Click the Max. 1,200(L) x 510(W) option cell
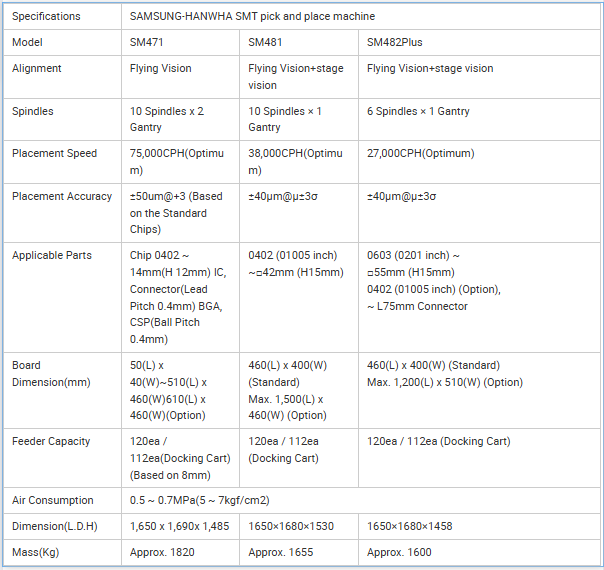The height and width of the screenshot is (570, 604). 479,390
